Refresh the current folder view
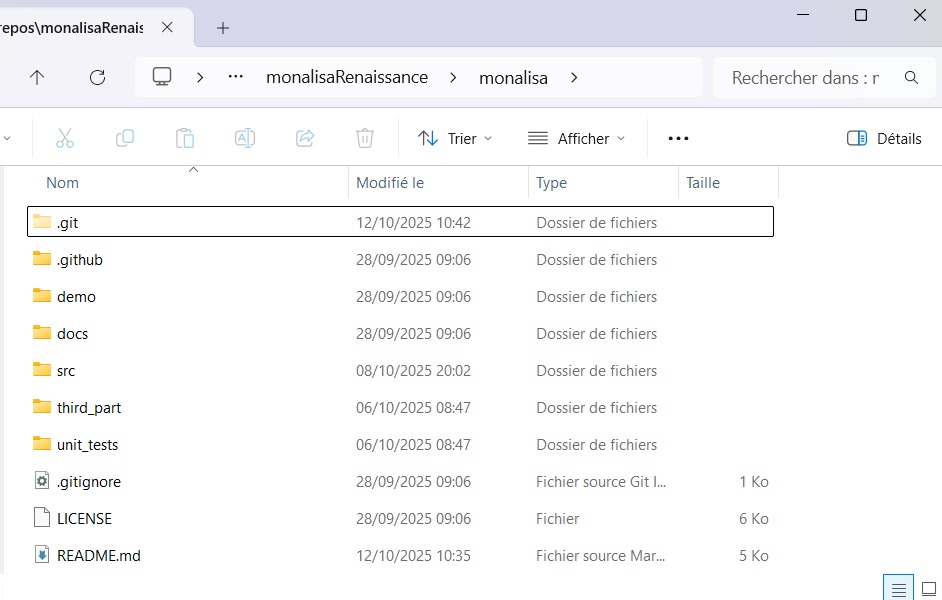The height and width of the screenshot is (600, 942). click(x=97, y=77)
